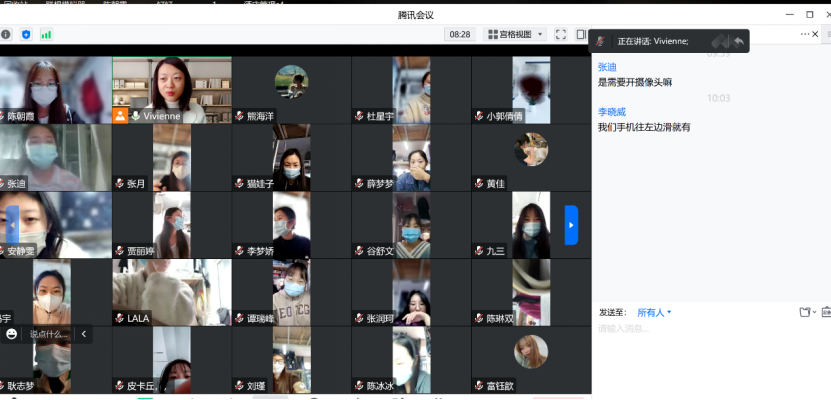Expand the chevron beside the file folder icon
The width and height of the screenshot is (831, 400).
pos(815,313)
